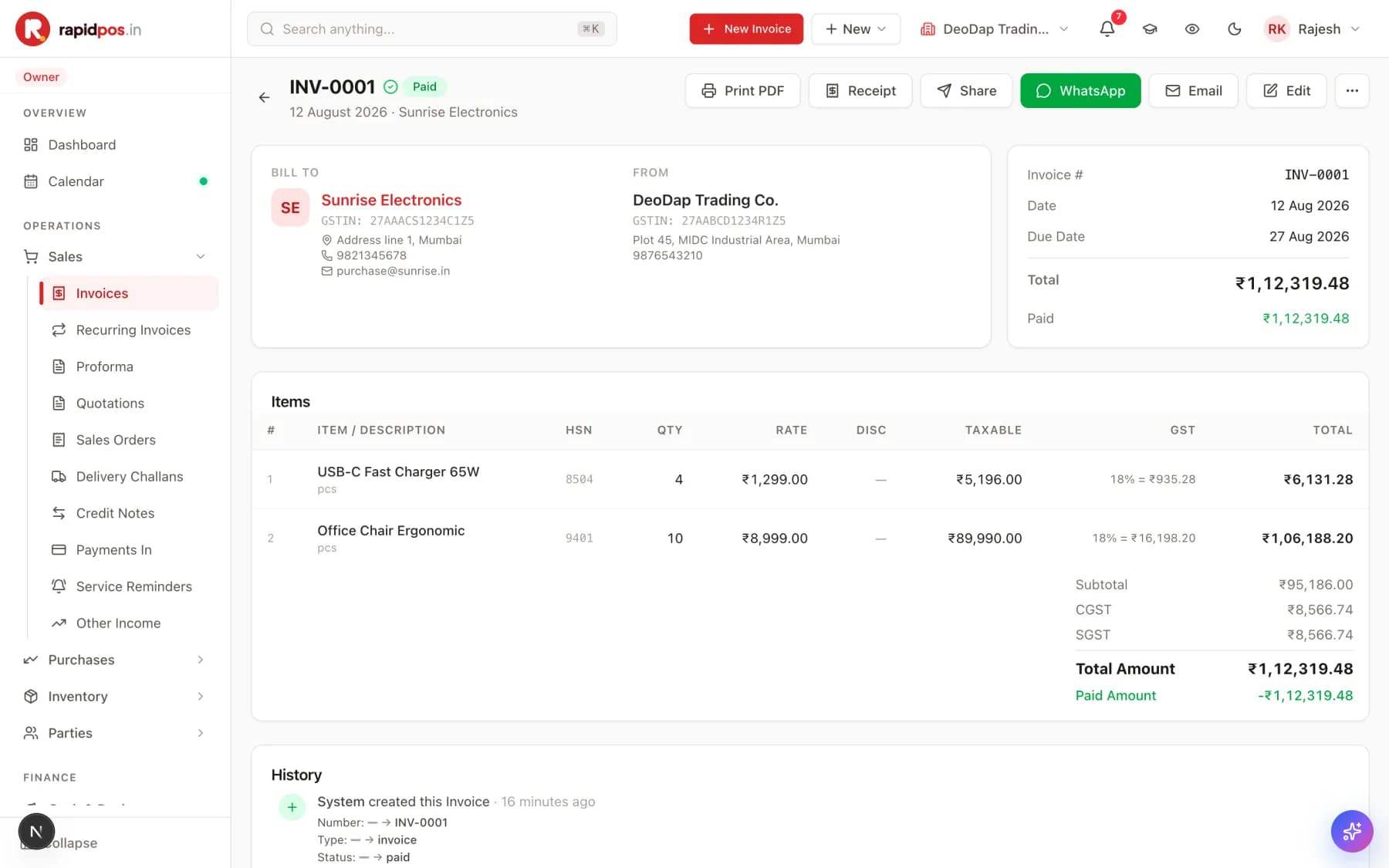The width and height of the screenshot is (1389, 868).
Task: Open Invoices in the sidebar
Action: [x=129, y=293]
